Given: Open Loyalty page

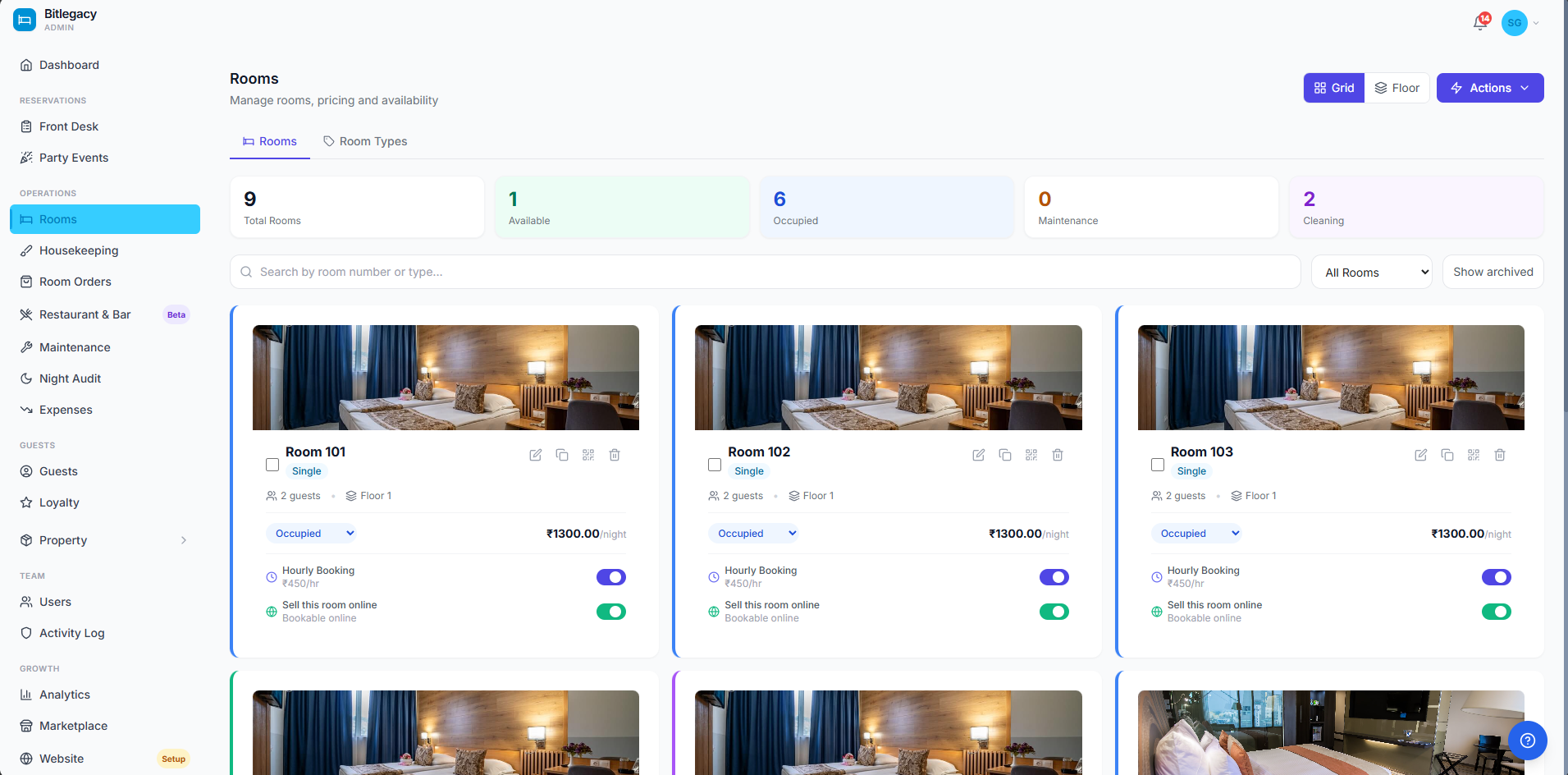Looking at the screenshot, I should (105, 502).
